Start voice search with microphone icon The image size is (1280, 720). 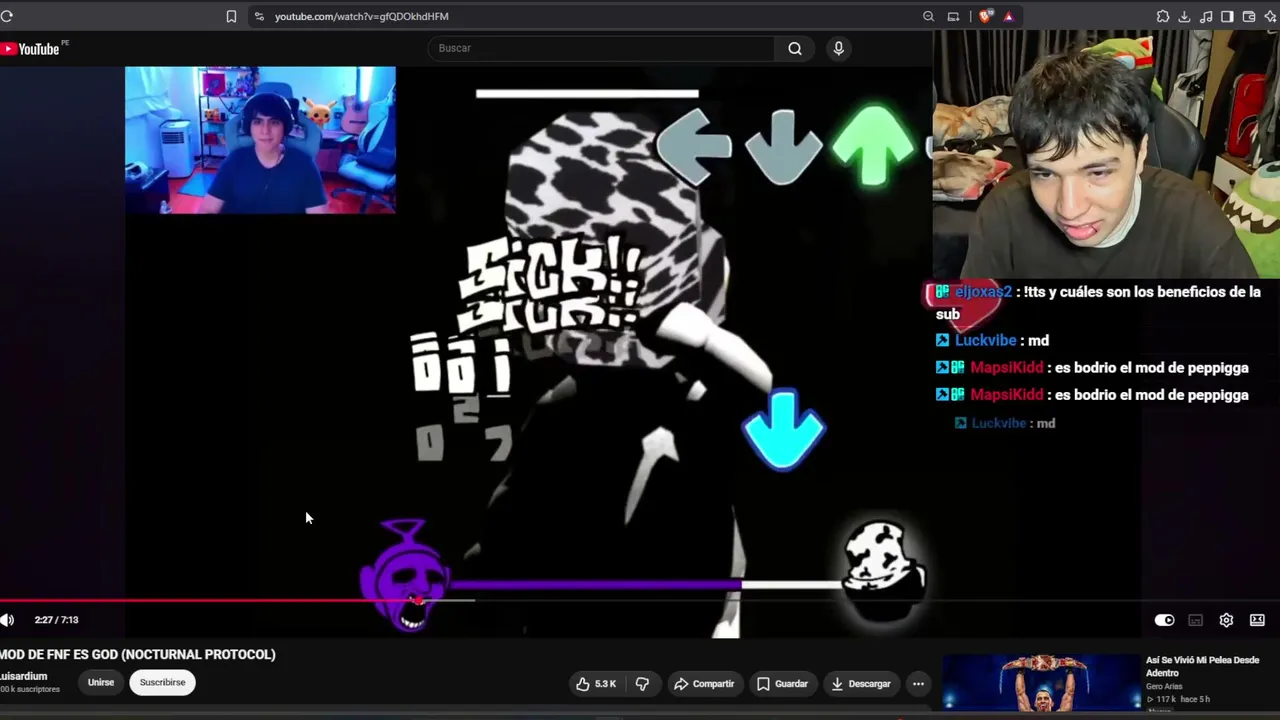tap(838, 48)
